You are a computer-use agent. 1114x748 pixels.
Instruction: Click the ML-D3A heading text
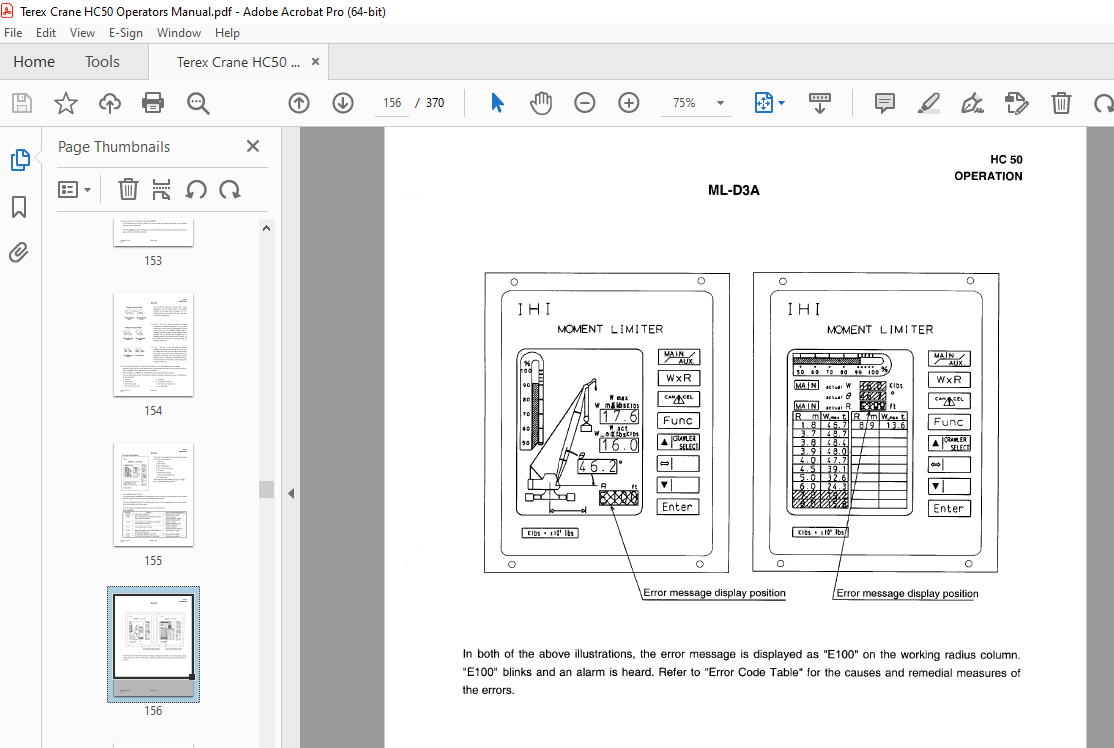(x=733, y=190)
